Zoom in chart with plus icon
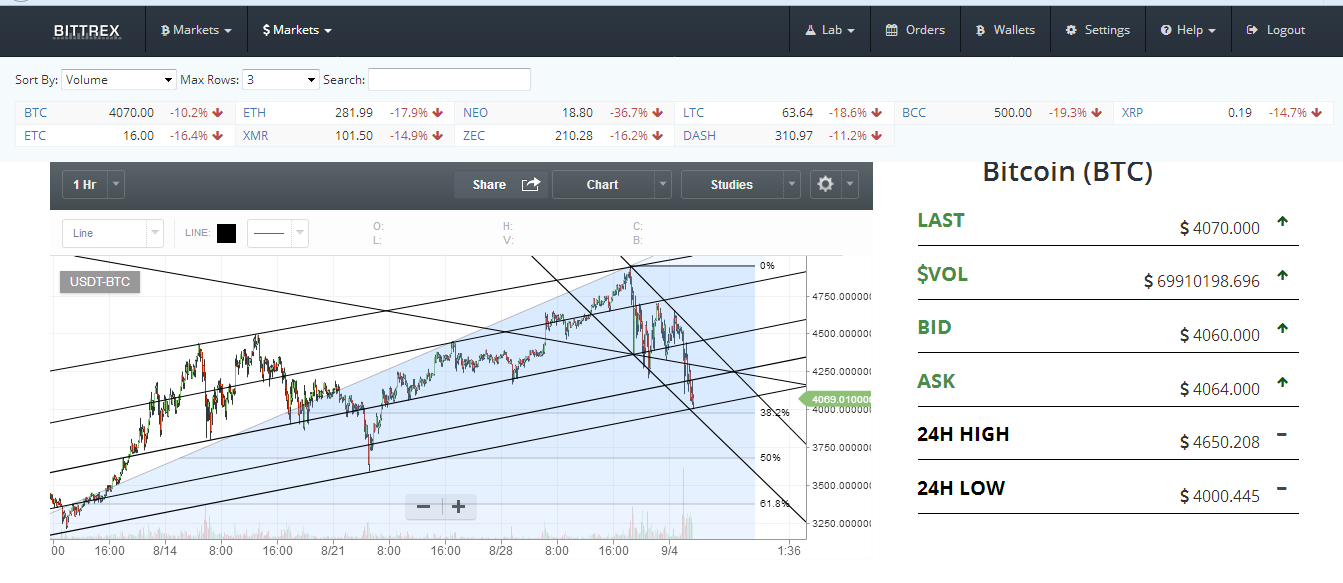The height and width of the screenshot is (583, 1343). coord(459,506)
